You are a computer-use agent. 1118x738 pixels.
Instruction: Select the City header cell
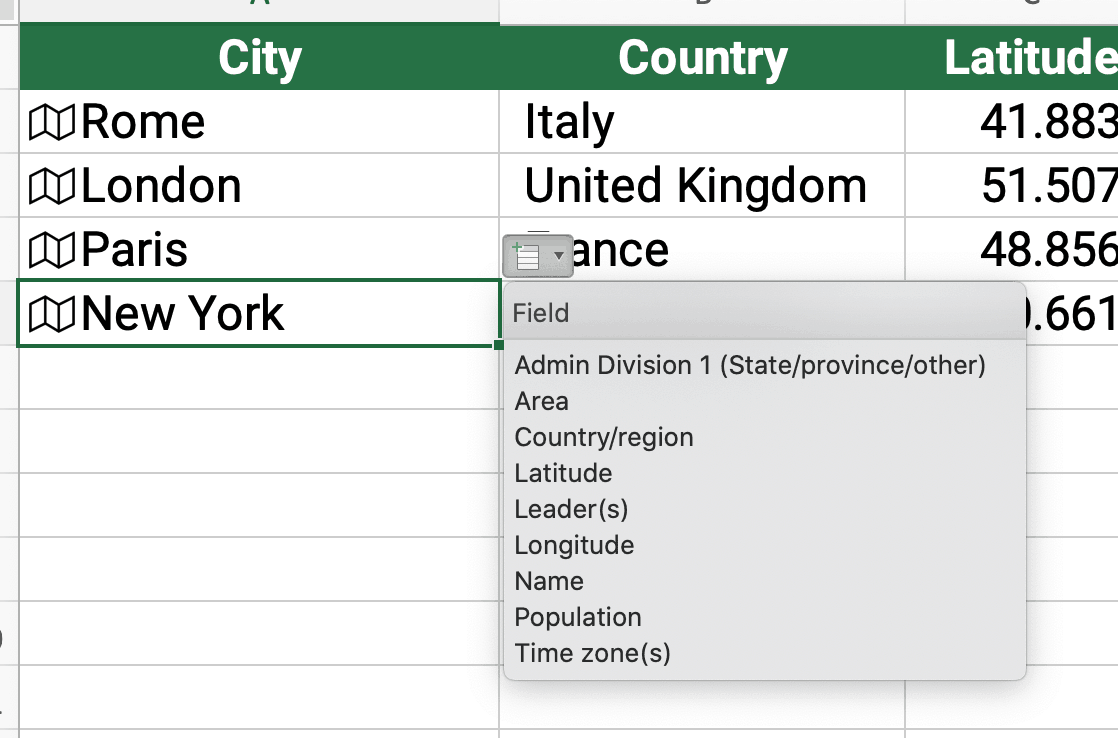[x=260, y=58]
